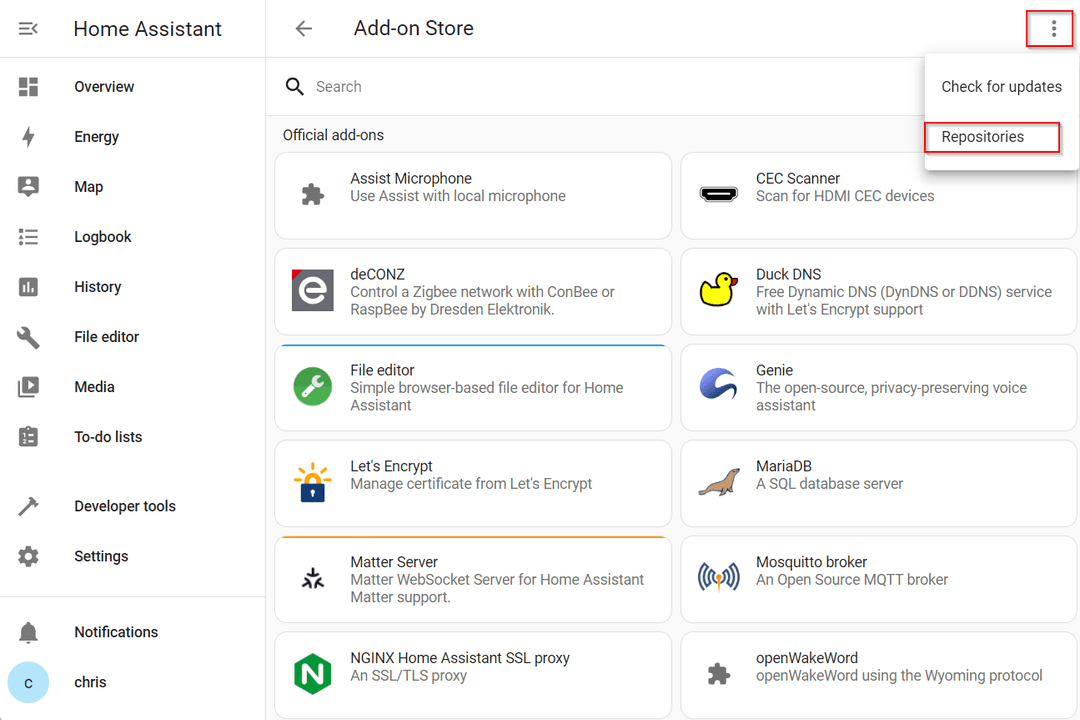
Task: Click the History chart icon
Action: tap(28, 287)
